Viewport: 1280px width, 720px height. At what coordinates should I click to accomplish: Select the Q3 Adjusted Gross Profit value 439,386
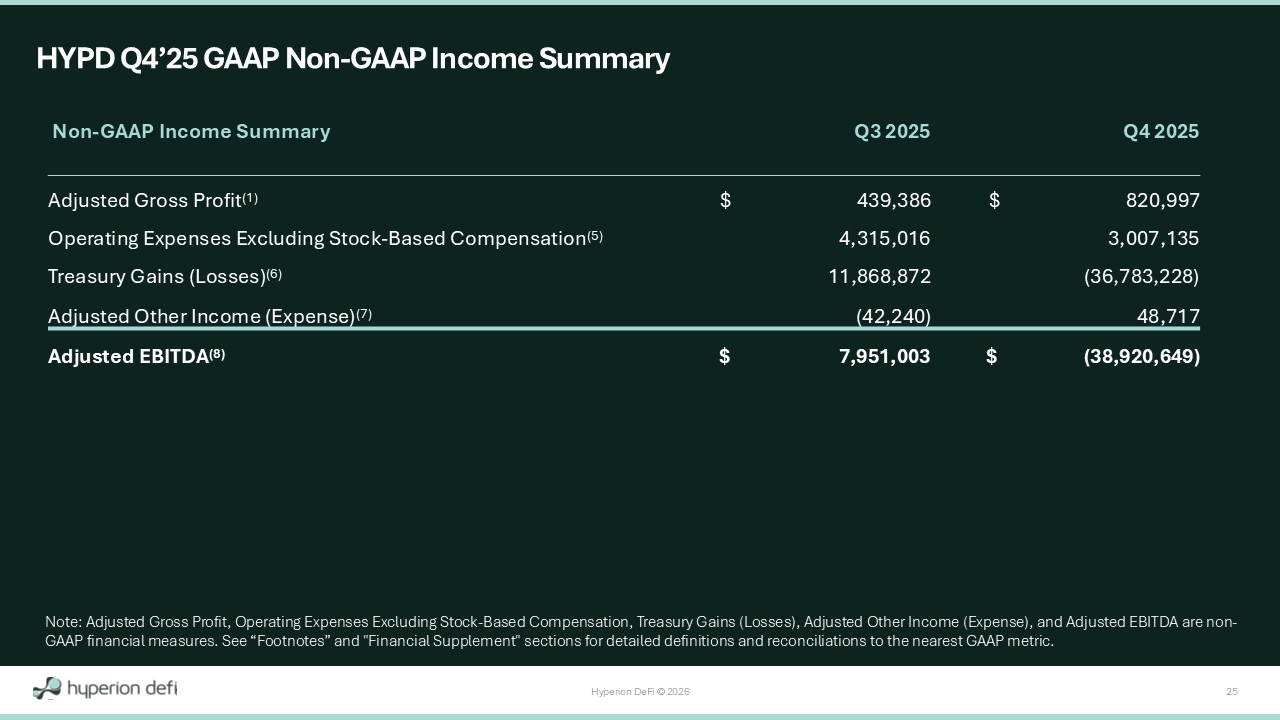click(x=893, y=201)
